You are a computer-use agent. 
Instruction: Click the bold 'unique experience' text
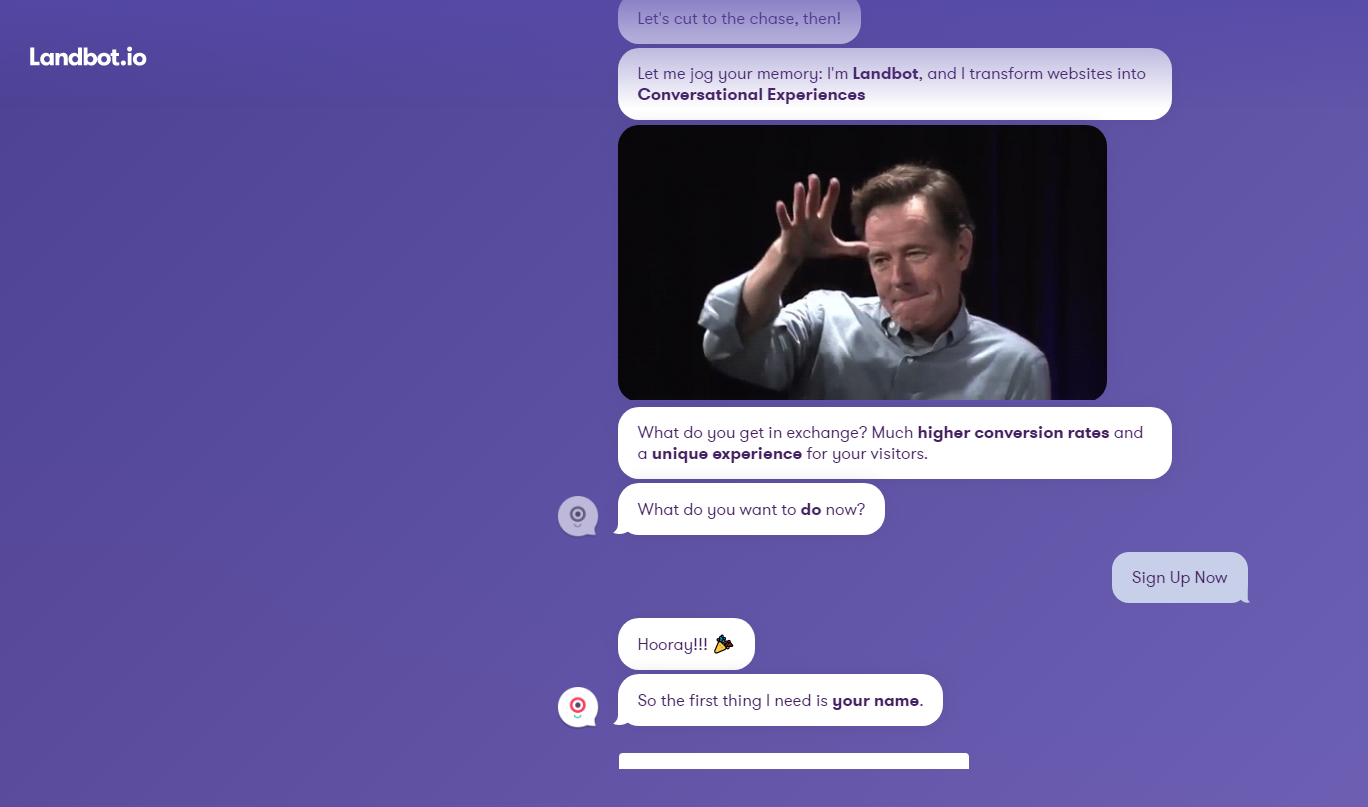point(726,454)
